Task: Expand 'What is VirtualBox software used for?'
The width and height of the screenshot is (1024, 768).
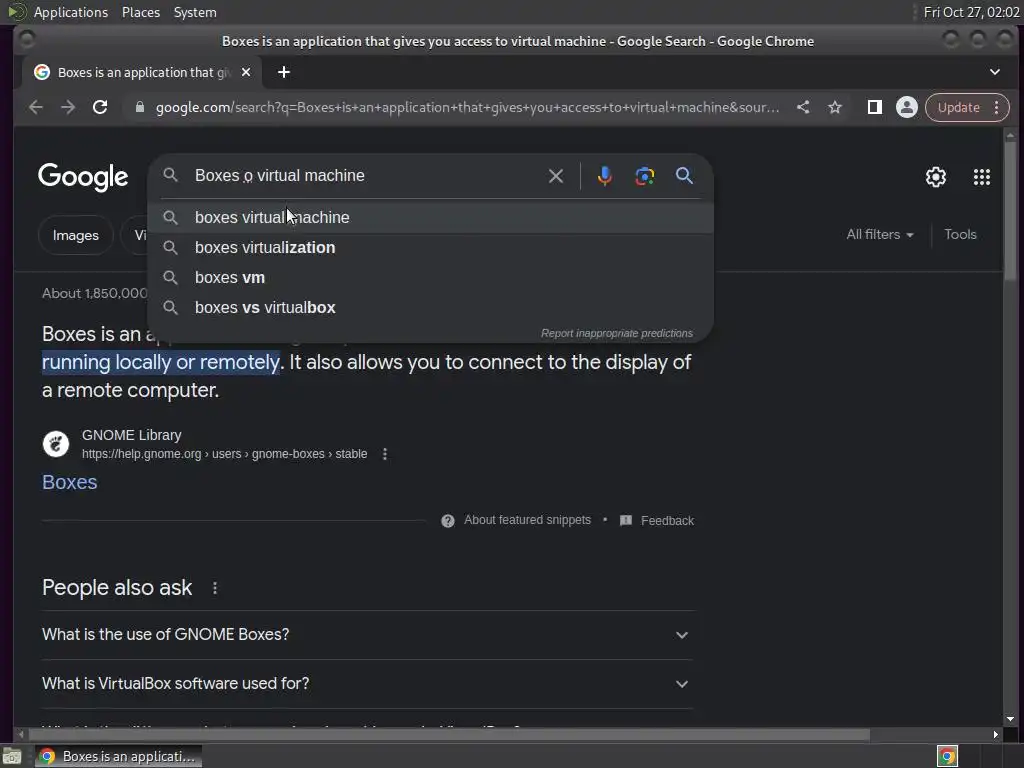Action: 368,684
